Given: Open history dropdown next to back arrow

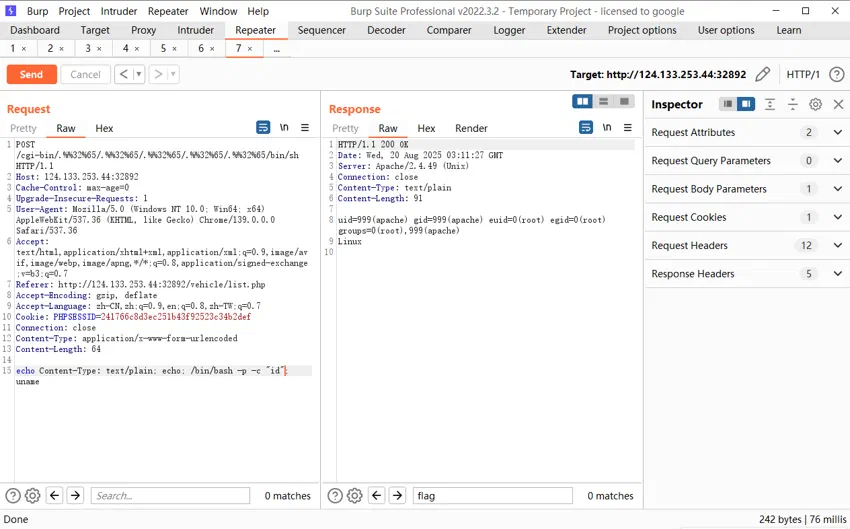Looking at the screenshot, I should 139,74.
